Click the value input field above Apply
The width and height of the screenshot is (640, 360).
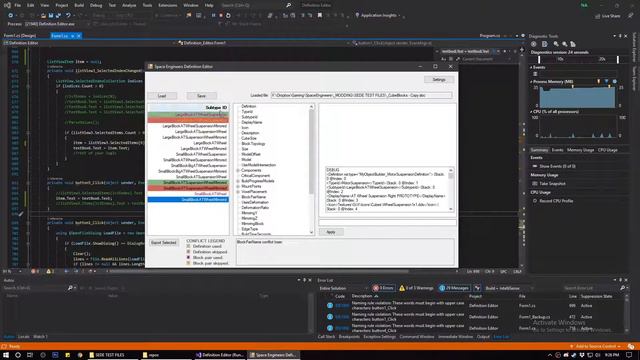click(x=387, y=222)
